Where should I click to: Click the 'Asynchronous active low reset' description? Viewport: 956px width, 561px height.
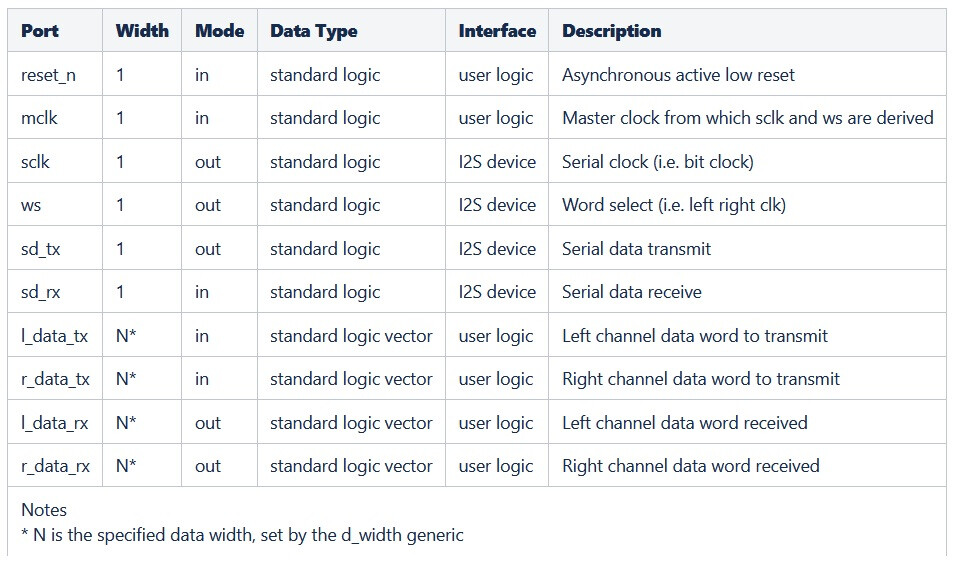pos(678,75)
